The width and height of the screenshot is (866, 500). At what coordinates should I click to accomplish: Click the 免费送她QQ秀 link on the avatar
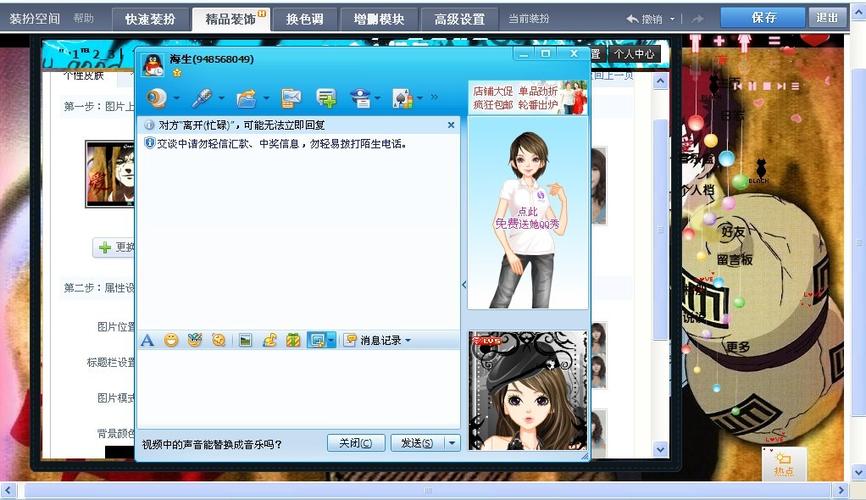[x=527, y=224]
